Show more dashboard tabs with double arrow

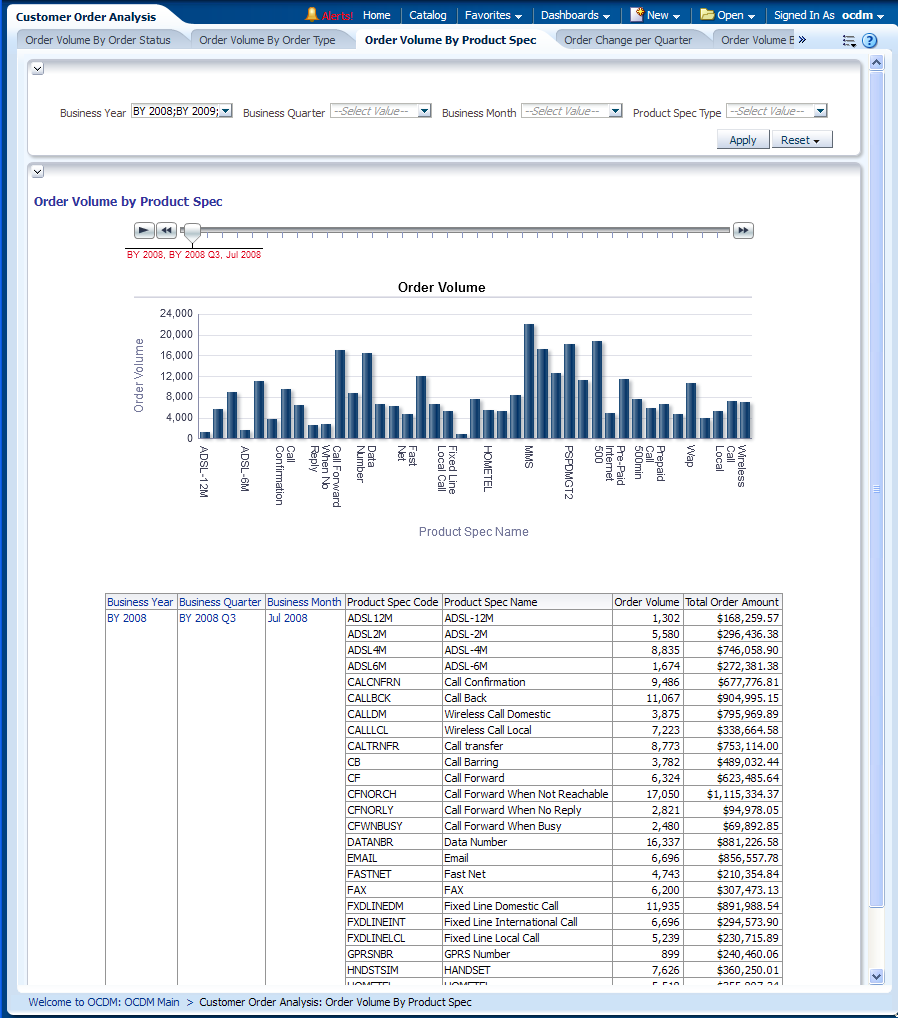tap(802, 40)
